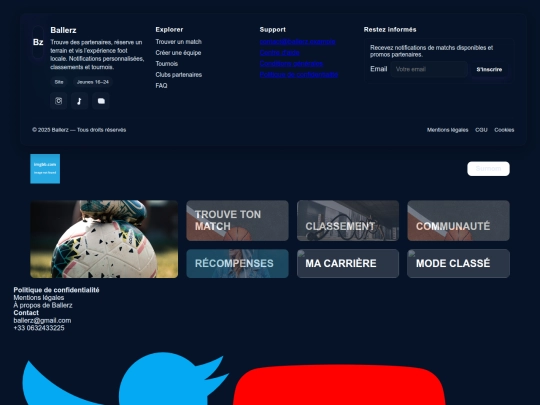
Task: Focus the Votre email field
Action: (429, 69)
